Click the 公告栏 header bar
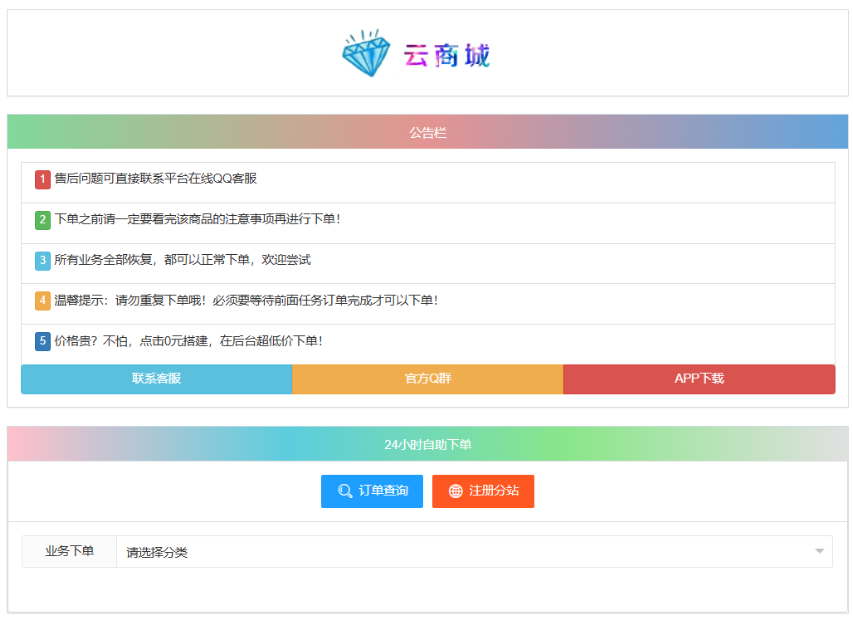The width and height of the screenshot is (853, 623). coord(426,130)
